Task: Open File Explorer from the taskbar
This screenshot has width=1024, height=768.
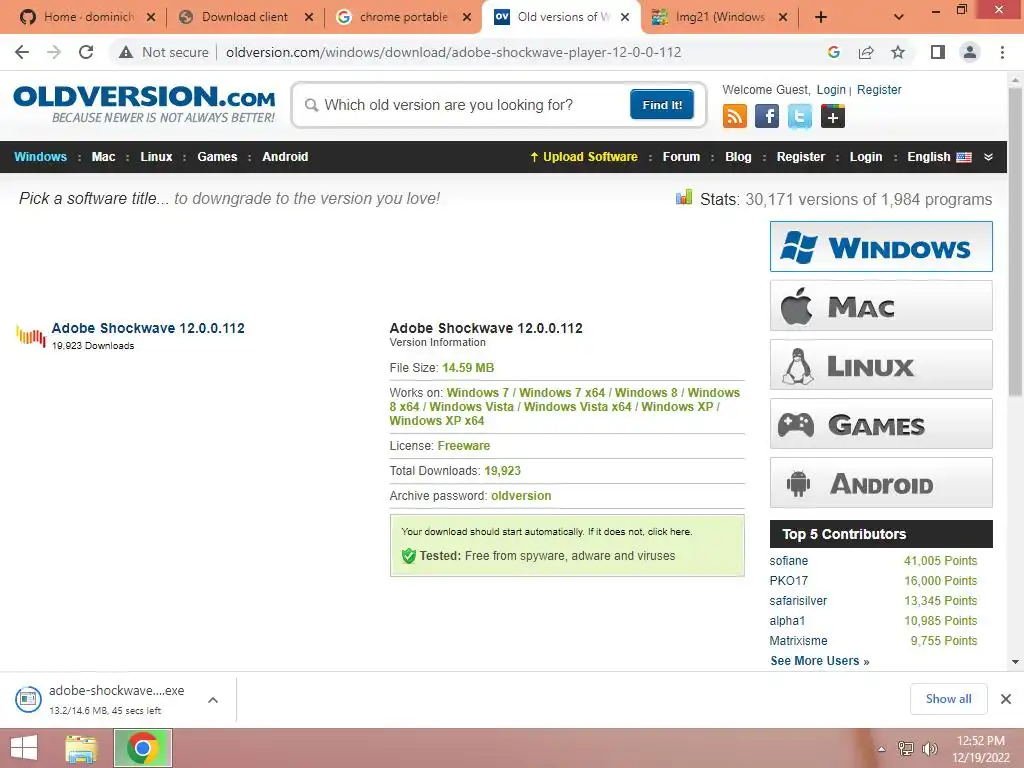Action: pos(81,748)
